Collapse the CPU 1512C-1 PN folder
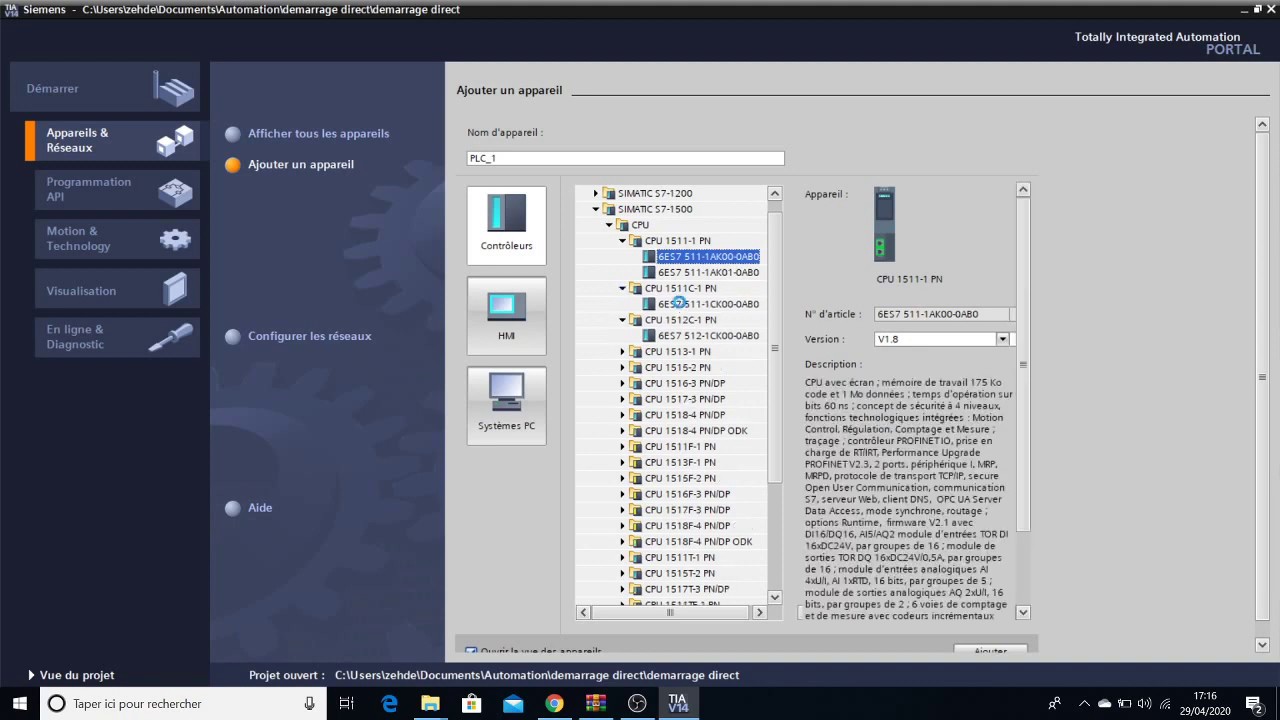The height and width of the screenshot is (720, 1280). tap(622, 320)
